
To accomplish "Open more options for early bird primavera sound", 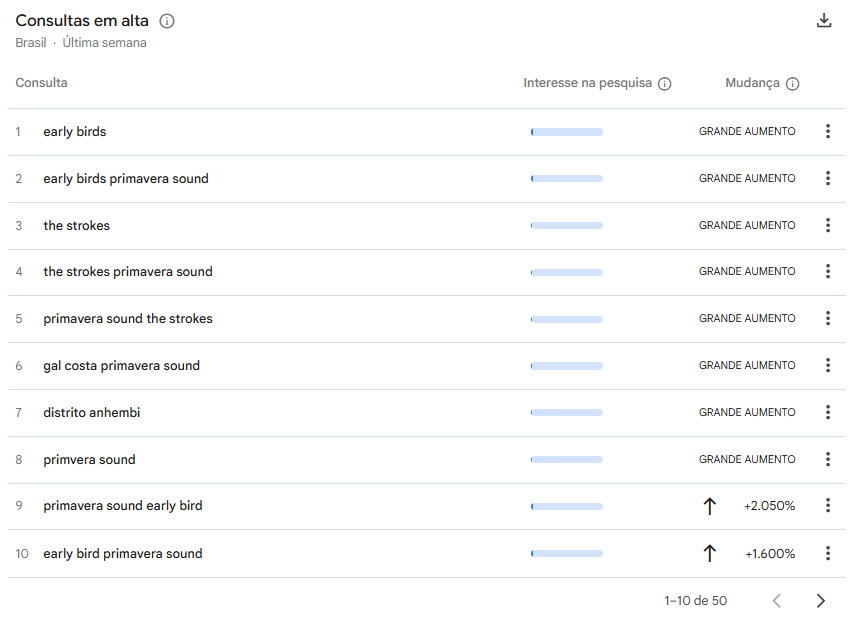I will (x=828, y=553).
